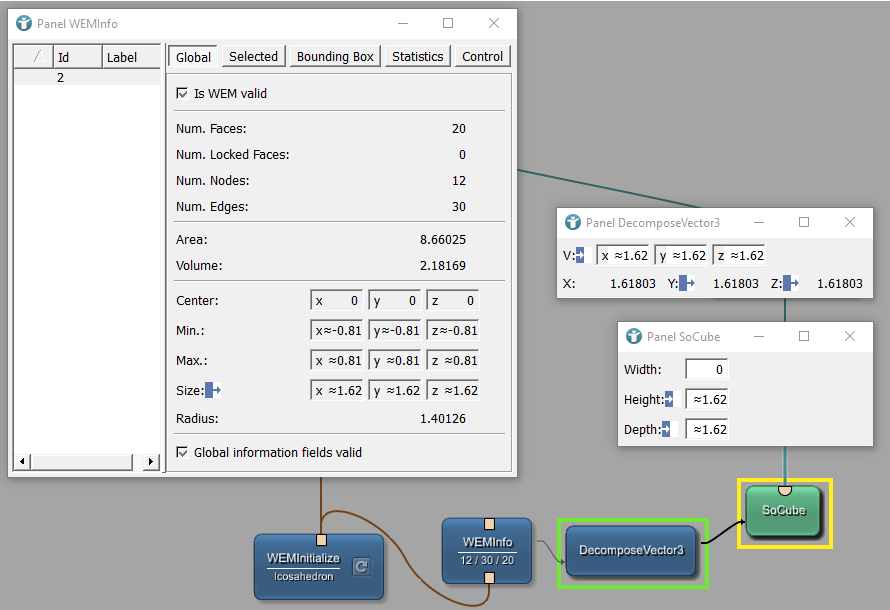This screenshot has width=890, height=610.
Task: Click the Width input field in SoCube
Action: tap(706, 370)
